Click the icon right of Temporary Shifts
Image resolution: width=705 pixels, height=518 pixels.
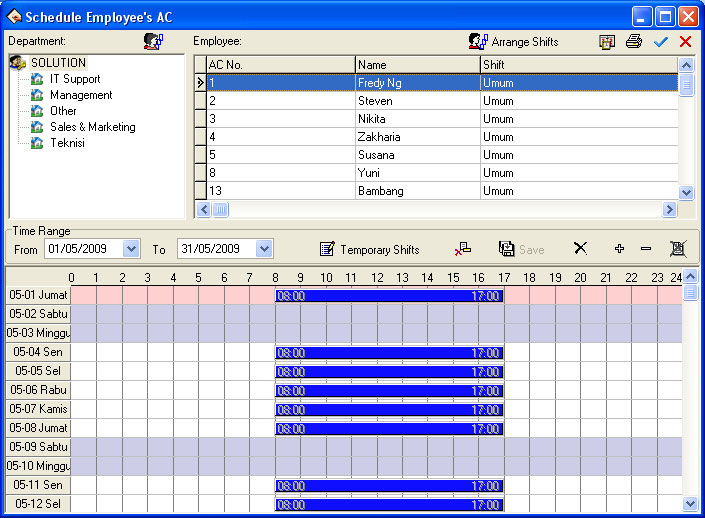462,249
